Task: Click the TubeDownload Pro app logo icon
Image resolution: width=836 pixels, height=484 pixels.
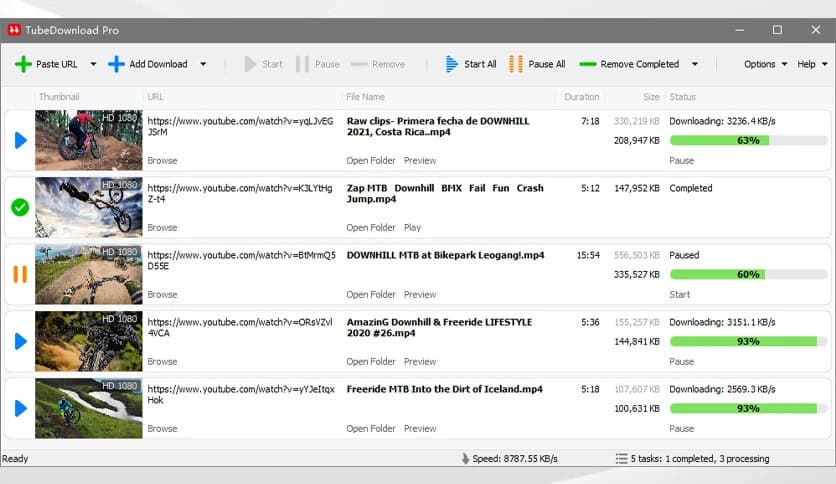Action: click(x=14, y=30)
